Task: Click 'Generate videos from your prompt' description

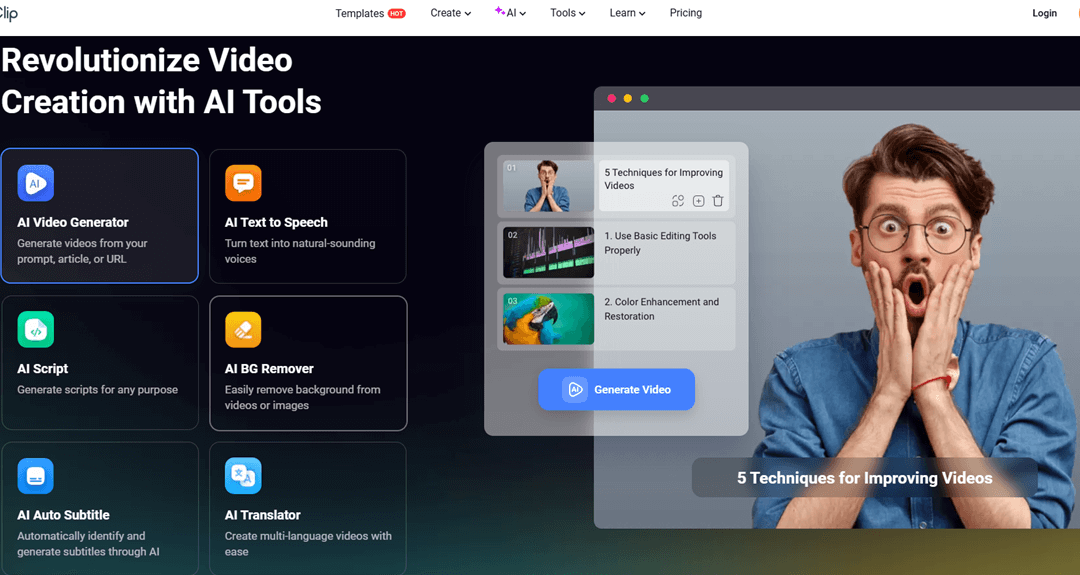Action: (82, 251)
